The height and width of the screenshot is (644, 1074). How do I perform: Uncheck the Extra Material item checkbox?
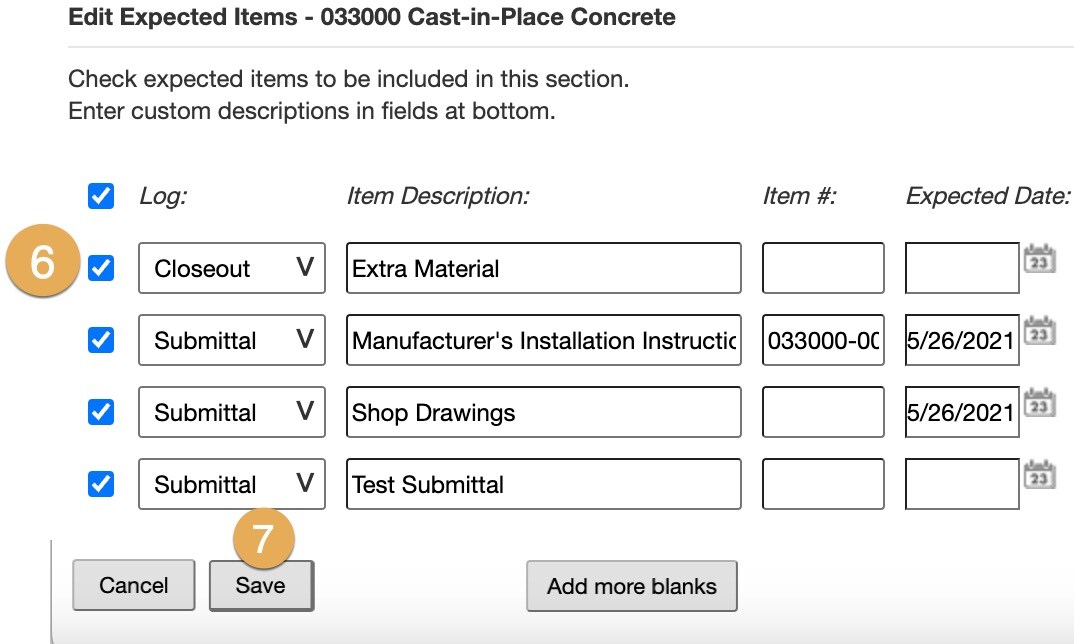click(101, 268)
